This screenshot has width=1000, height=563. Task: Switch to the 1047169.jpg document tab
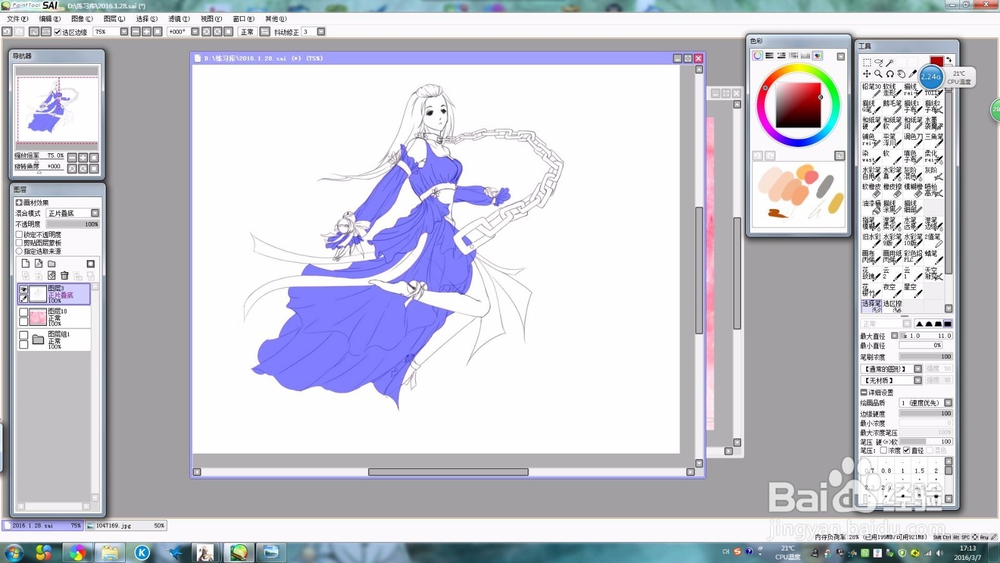[126, 525]
